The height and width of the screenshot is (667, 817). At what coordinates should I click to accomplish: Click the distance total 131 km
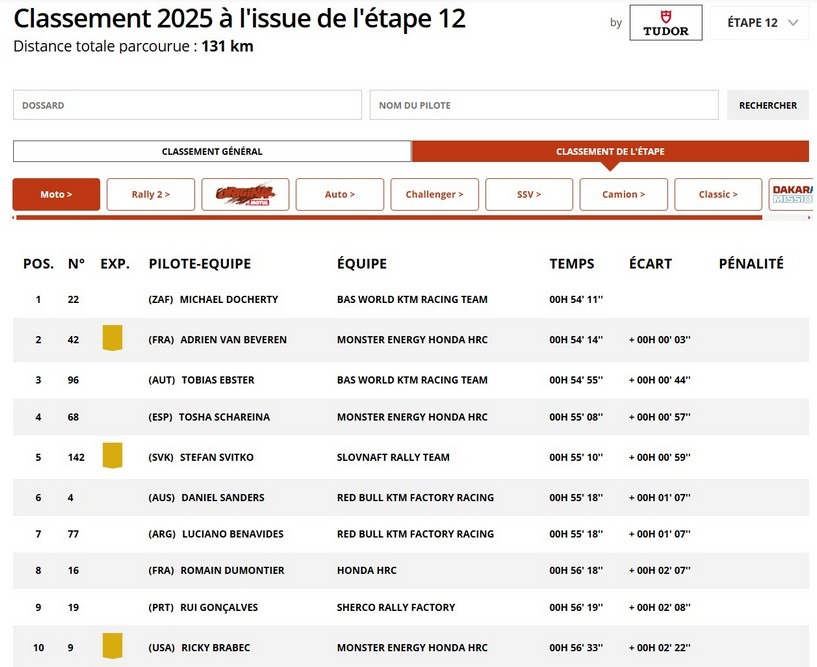[x=227, y=46]
